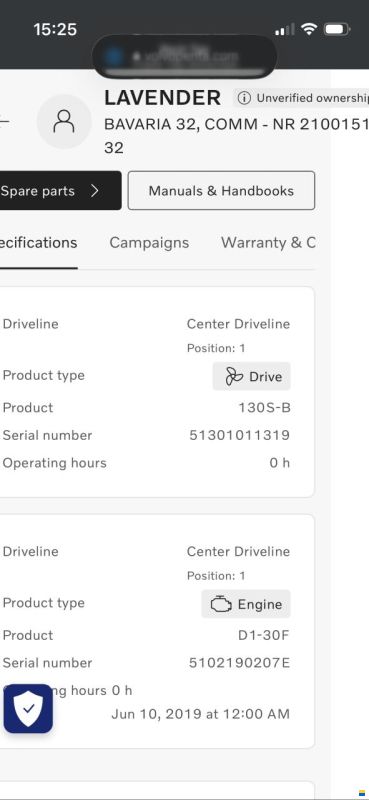Select serial number 51301011319

(239, 435)
